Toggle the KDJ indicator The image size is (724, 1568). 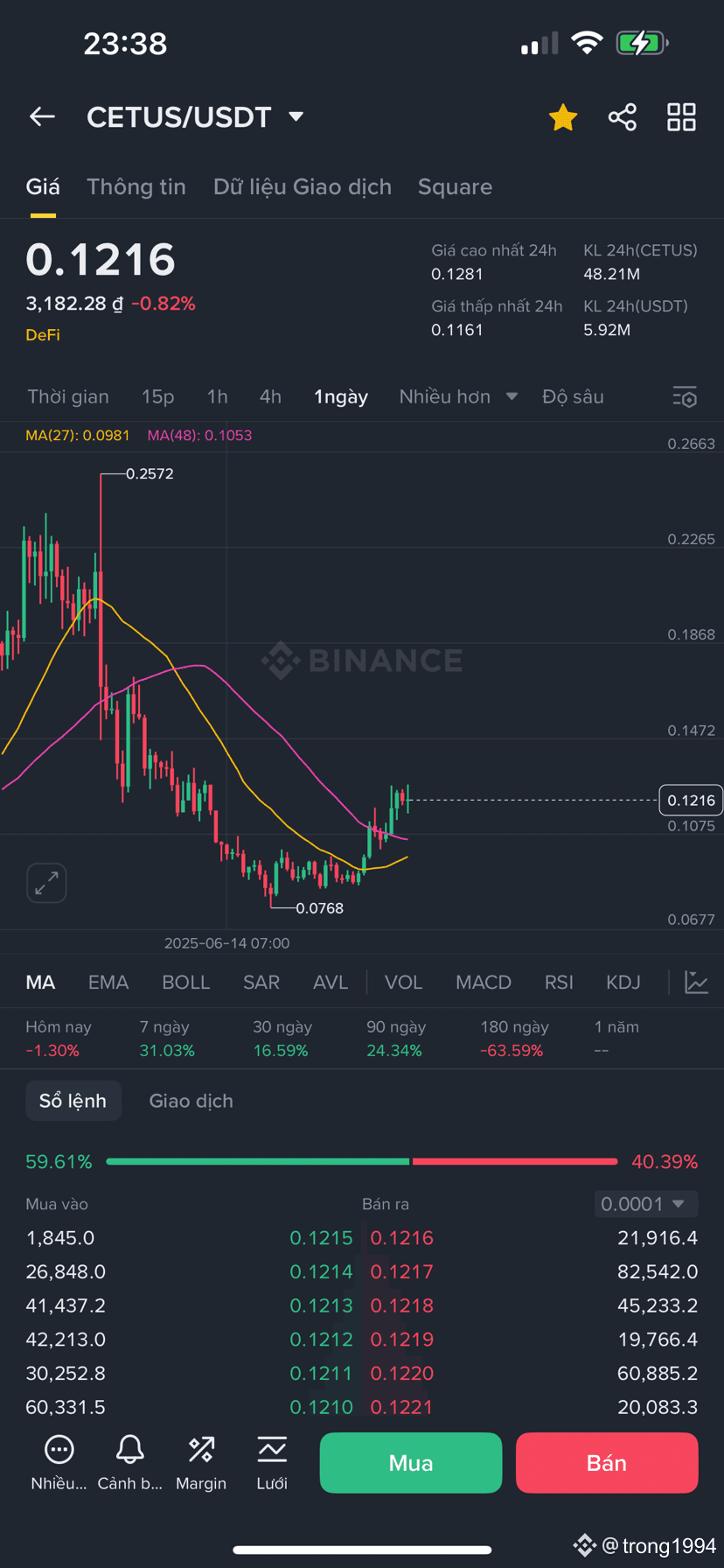coord(623,983)
